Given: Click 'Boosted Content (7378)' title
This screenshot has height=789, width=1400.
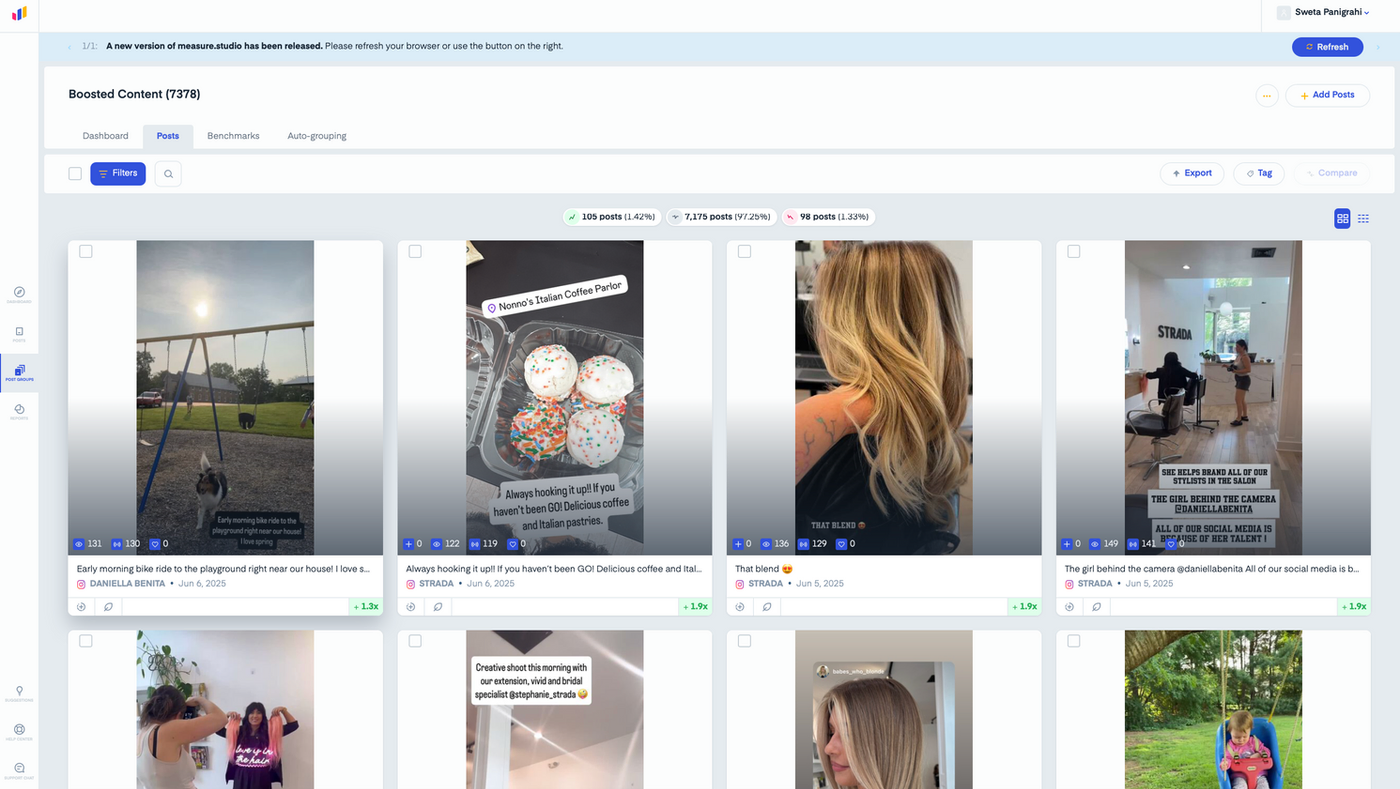Looking at the screenshot, I should click(x=134, y=94).
